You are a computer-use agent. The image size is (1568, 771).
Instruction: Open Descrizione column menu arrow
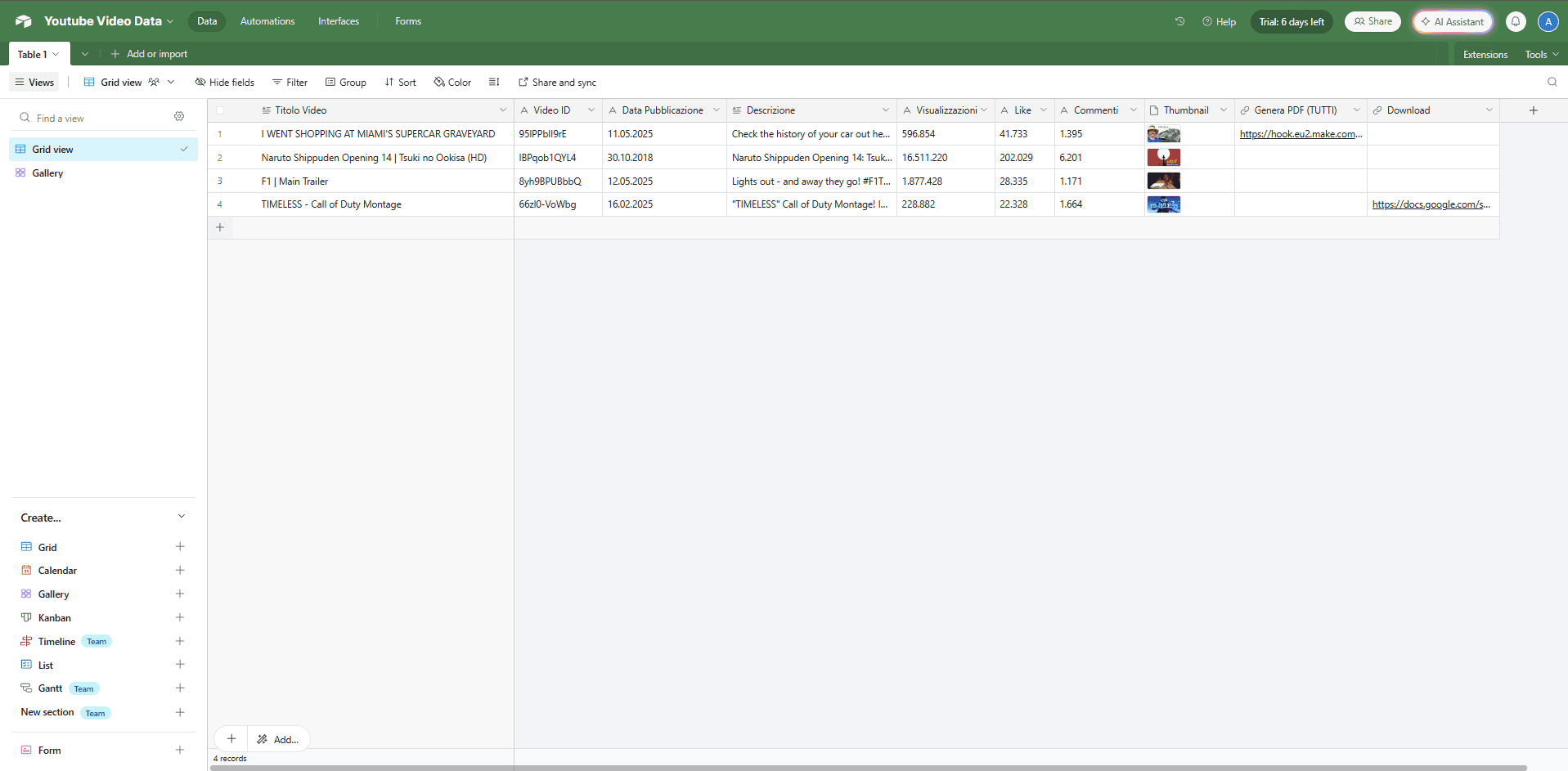886,110
